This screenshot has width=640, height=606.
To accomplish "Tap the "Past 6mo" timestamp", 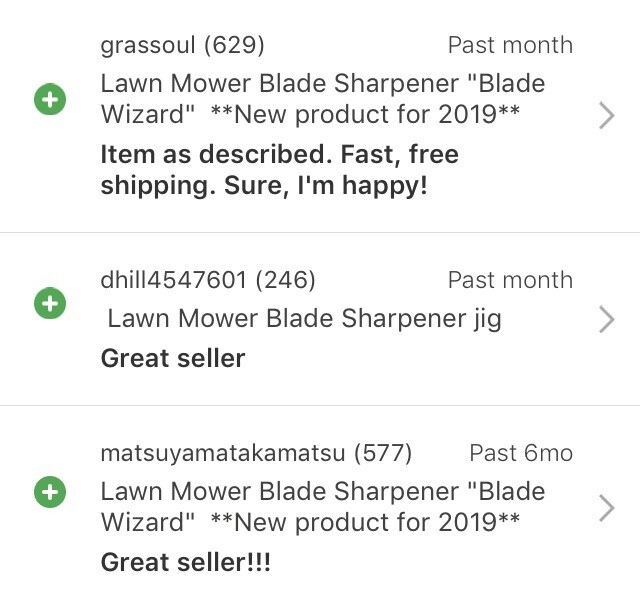I will (521, 453).
